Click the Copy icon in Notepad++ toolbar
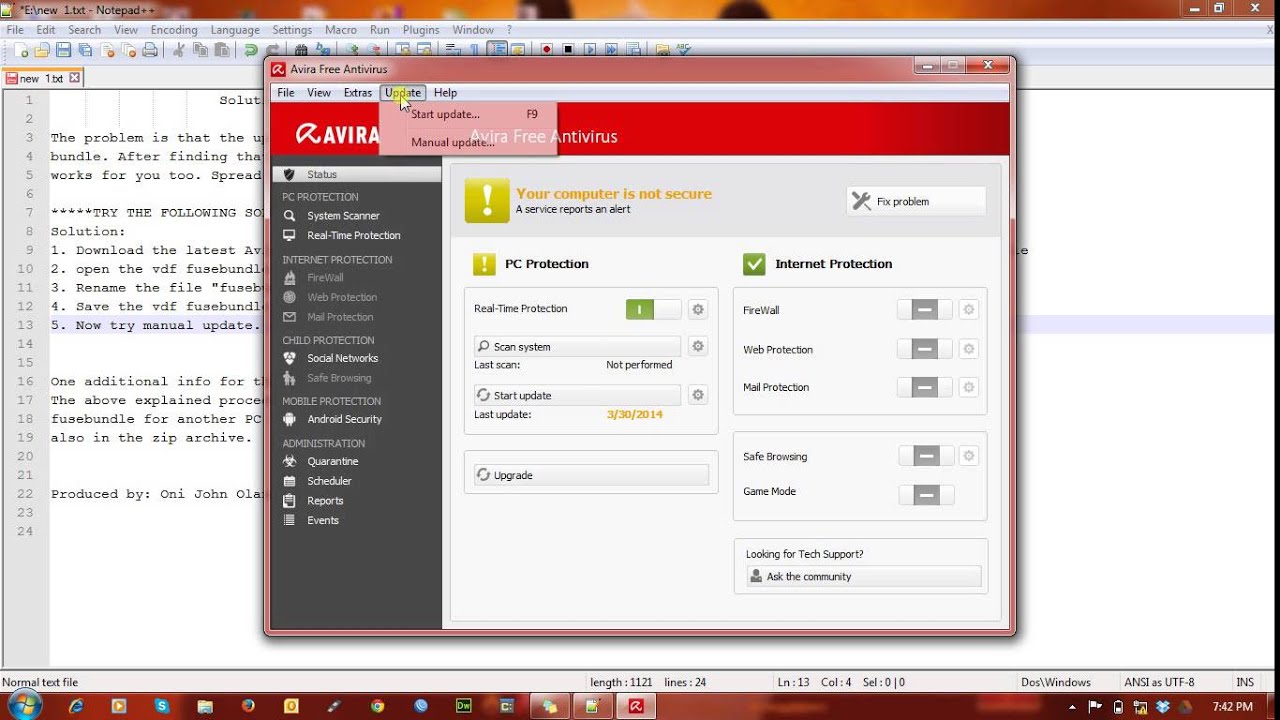Image resolution: width=1280 pixels, height=720 pixels. (x=201, y=49)
